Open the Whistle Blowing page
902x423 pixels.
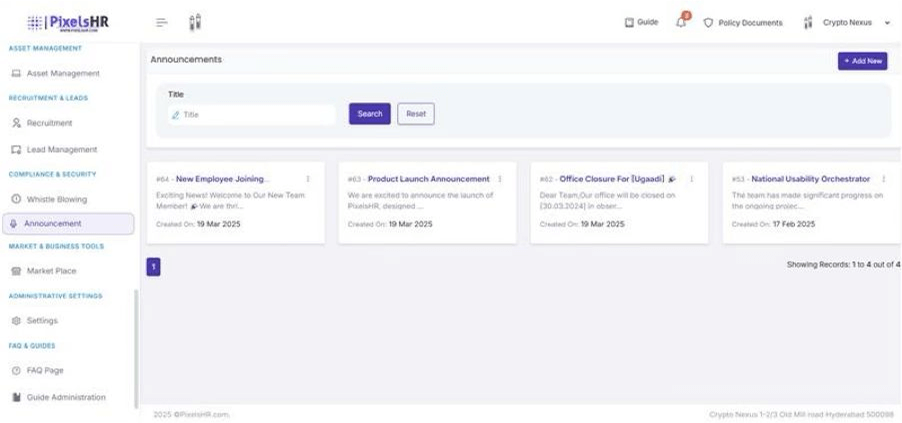coord(56,199)
